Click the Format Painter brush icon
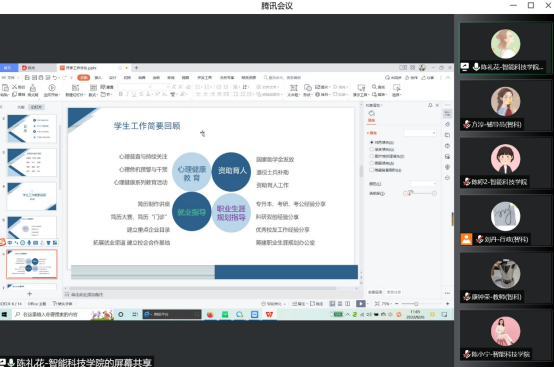Viewport: 554px width, 367px height. click(33, 88)
